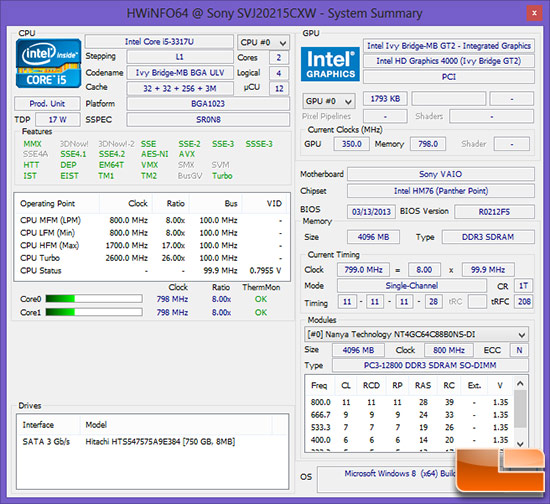Click the memory clock 799.0 MHz field

coord(363,270)
